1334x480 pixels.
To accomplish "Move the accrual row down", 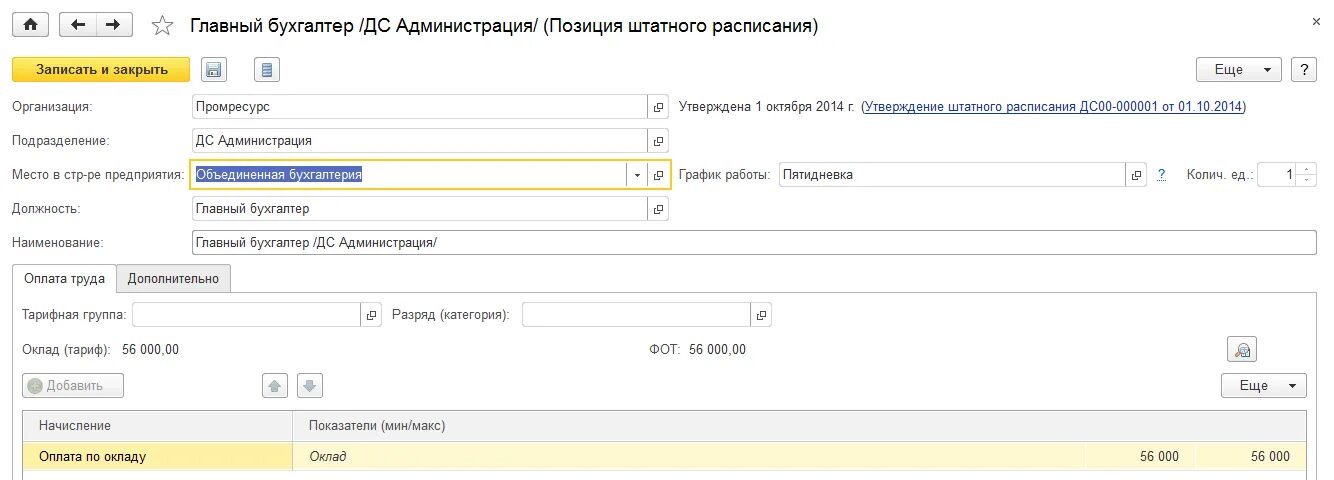I will point(309,386).
